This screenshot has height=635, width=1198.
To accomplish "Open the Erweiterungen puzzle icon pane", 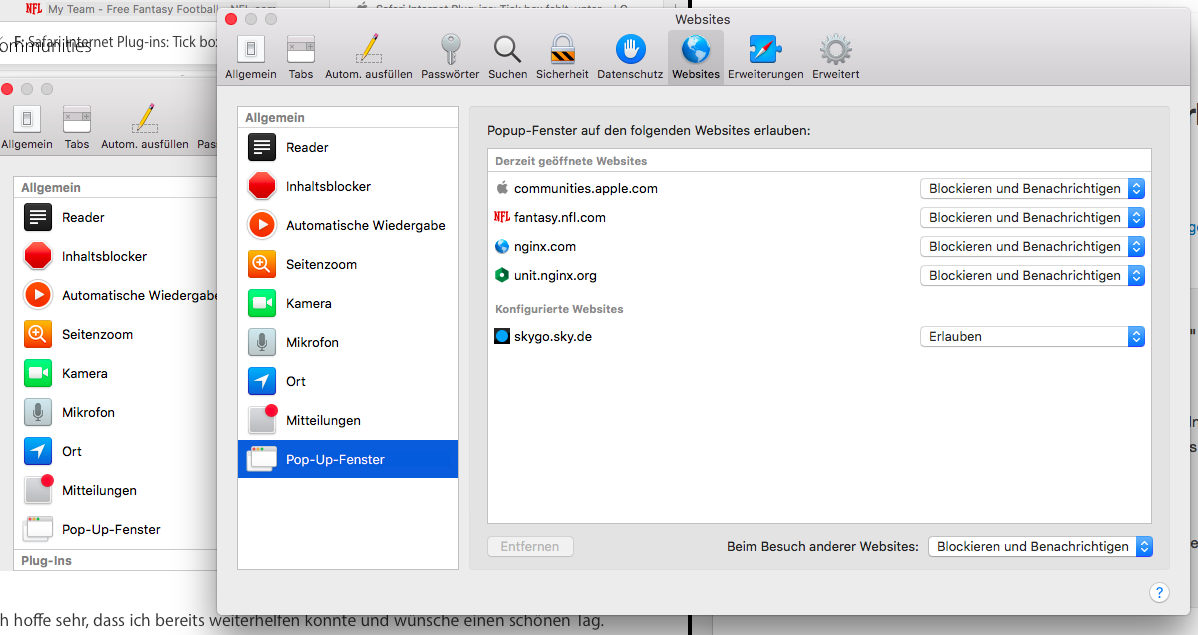I will (765, 56).
